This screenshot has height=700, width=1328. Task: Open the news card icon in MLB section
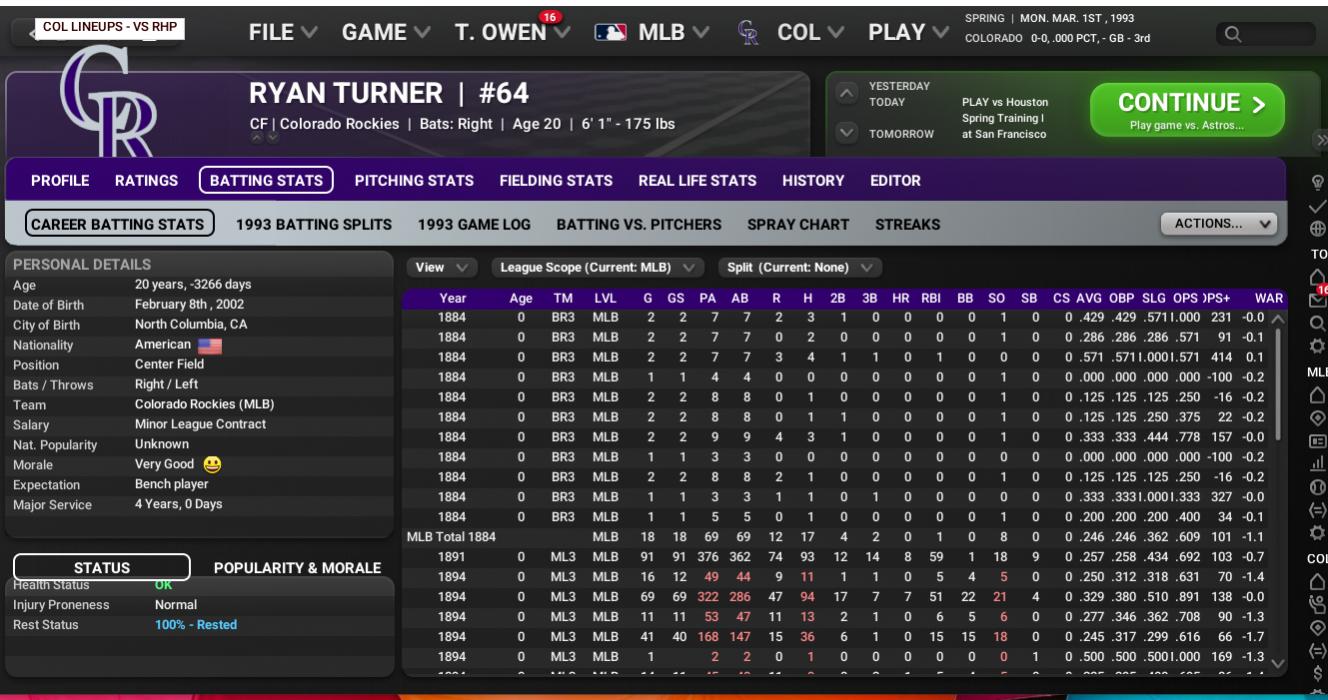click(1318, 441)
